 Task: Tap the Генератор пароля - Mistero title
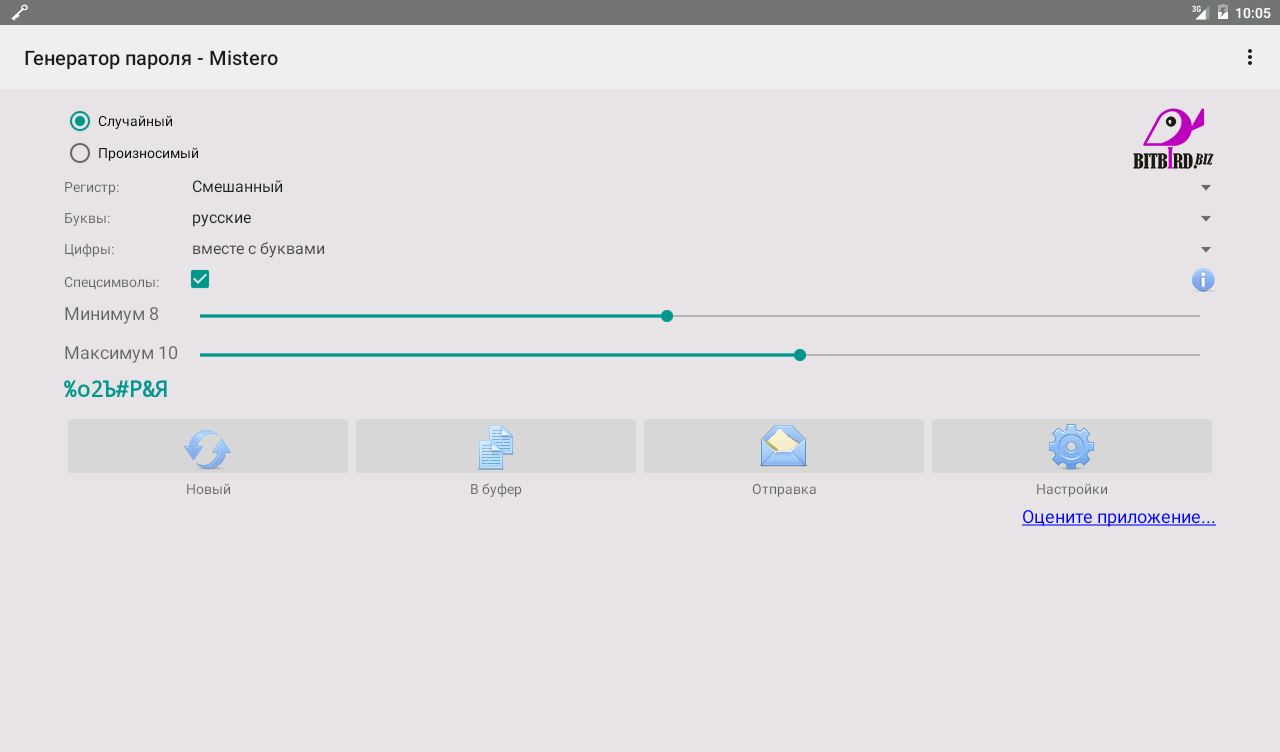point(151,58)
